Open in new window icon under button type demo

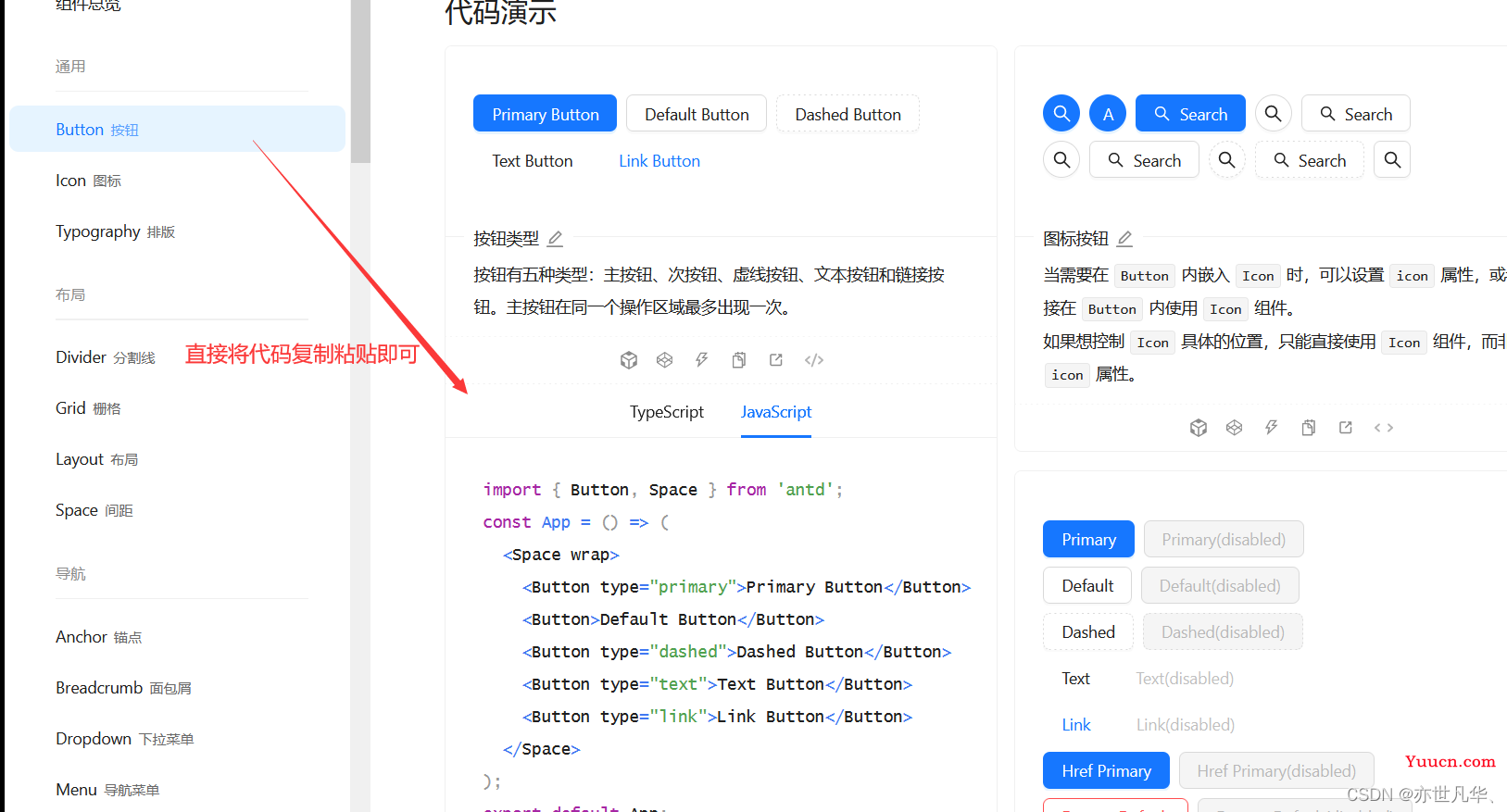[776, 360]
